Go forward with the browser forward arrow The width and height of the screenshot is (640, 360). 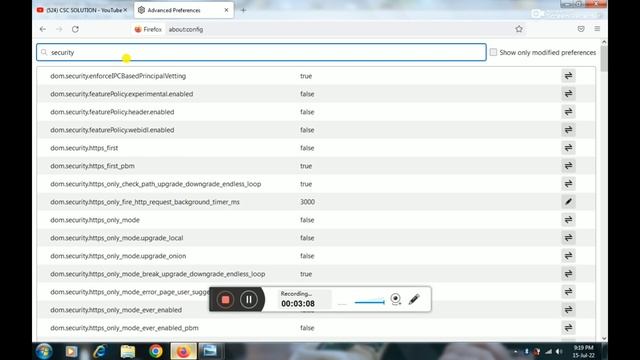pos(59,29)
